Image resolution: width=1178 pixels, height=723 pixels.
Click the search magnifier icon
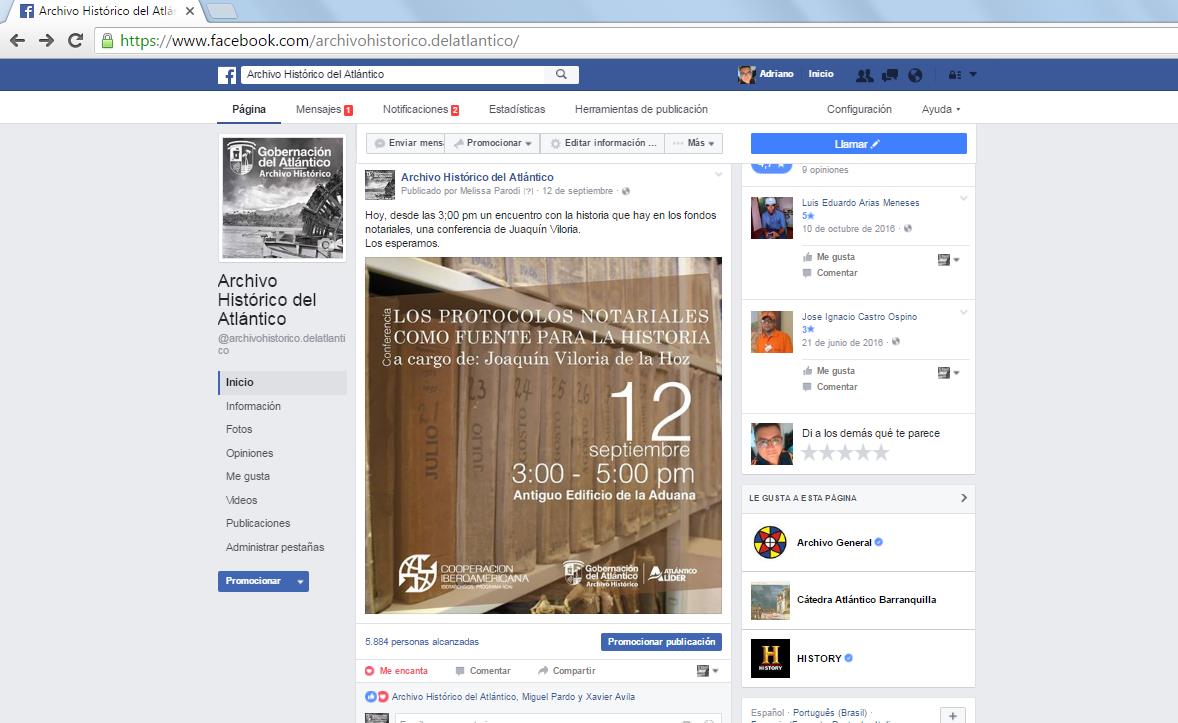(x=561, y=75)
